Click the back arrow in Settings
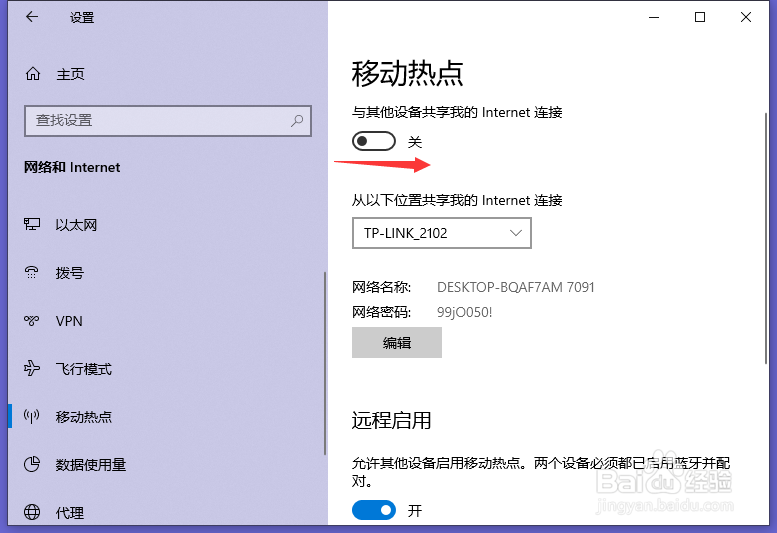The width and height of the screenshot is (777, 533). pyautogui.click(x=32, y=17)
